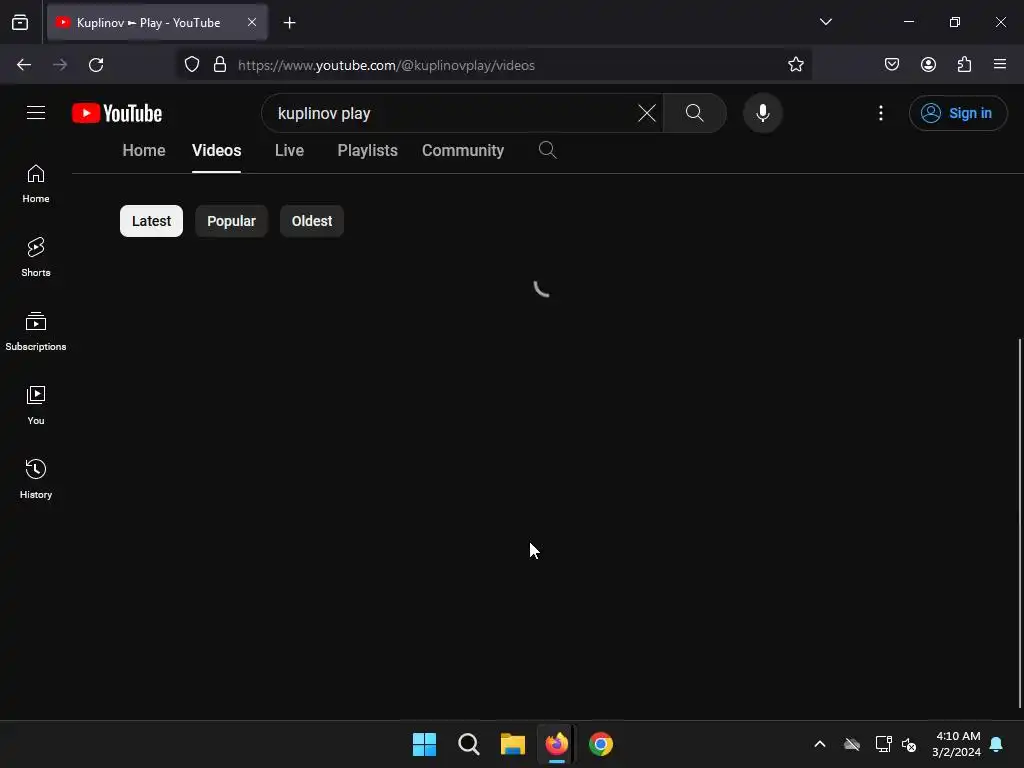The height and width of the screenshot is (768, 1024).
Task: Open the notification bell in taskbar
Action: point(997,744)
